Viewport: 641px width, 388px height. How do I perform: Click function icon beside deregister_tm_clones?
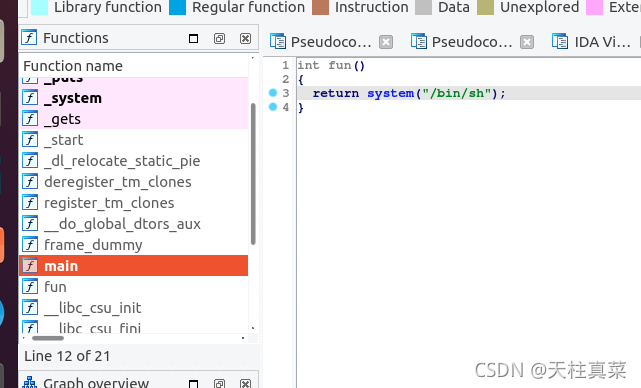30,182
